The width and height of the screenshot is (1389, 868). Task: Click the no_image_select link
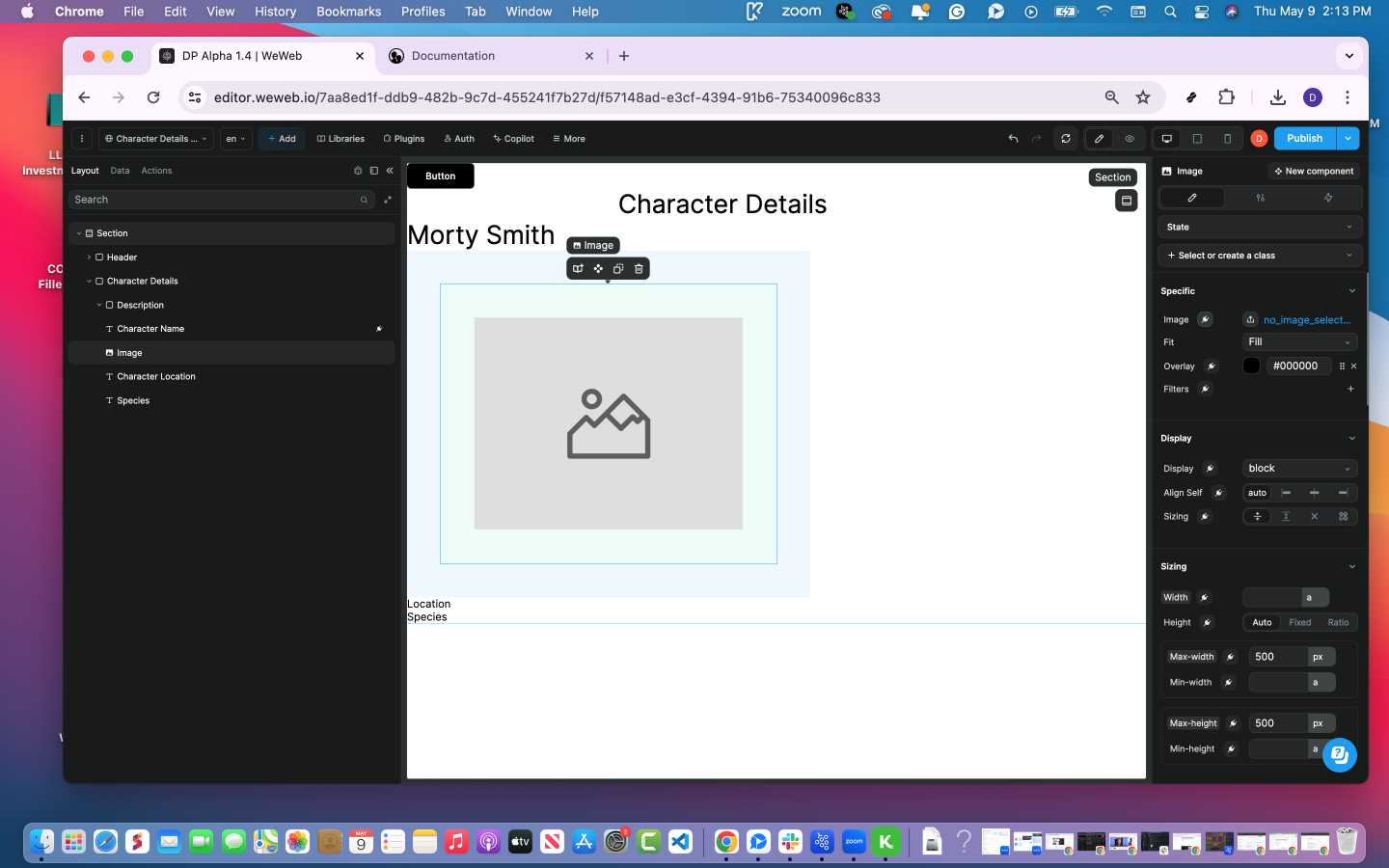pyautogui.click(x=1307, y=320)
